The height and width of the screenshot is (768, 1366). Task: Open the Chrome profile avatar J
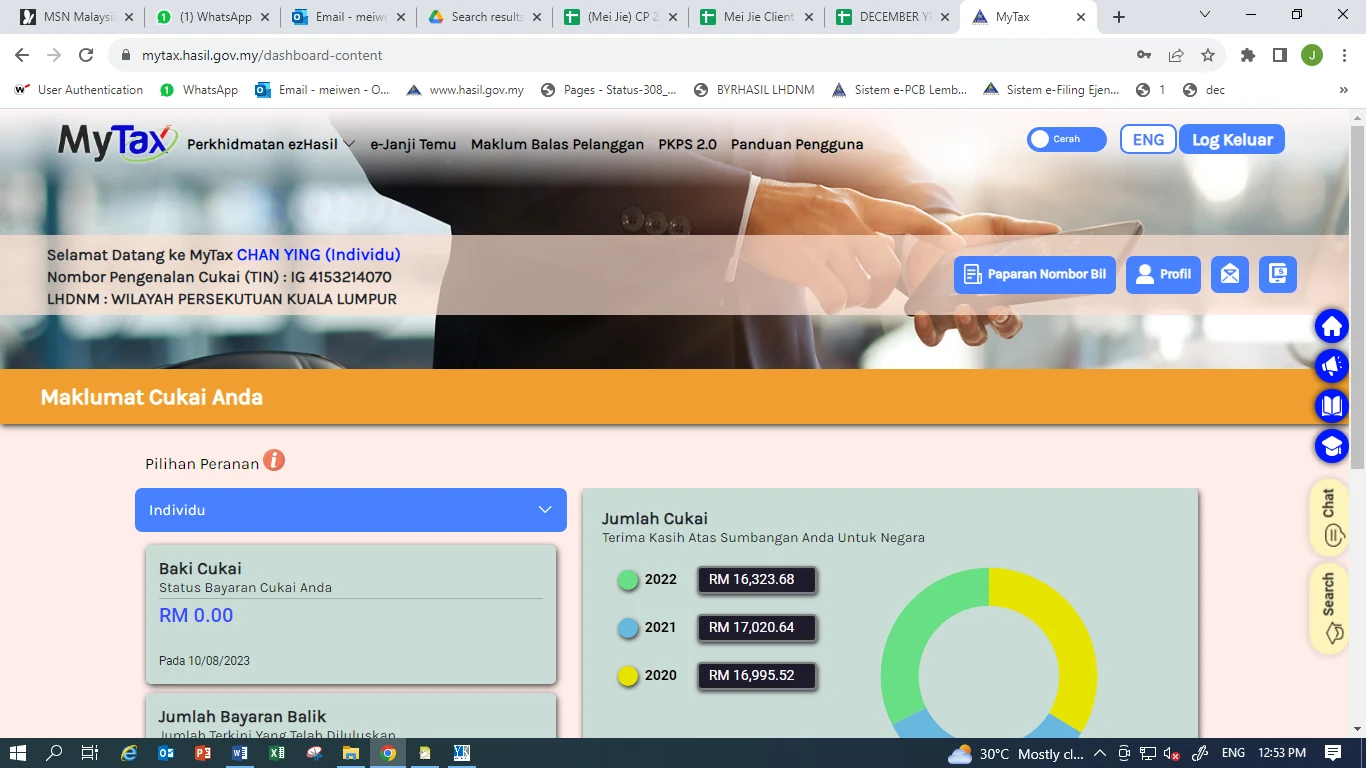[1312, 55]
